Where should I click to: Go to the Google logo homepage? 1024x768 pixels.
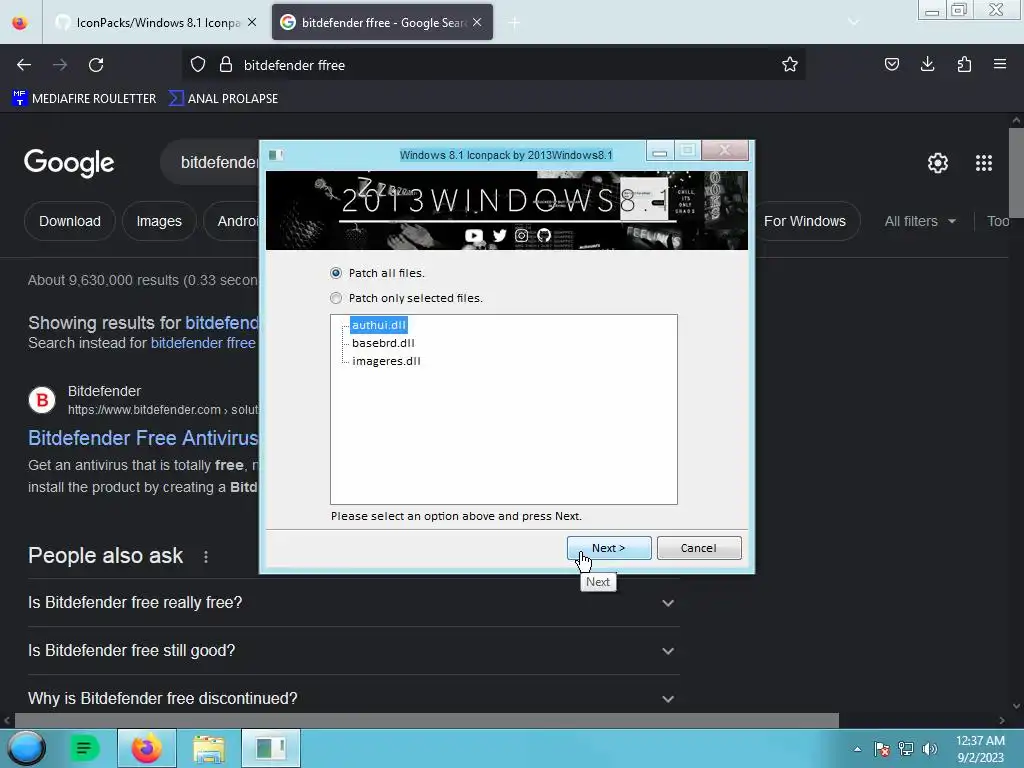tap(69, 163)
